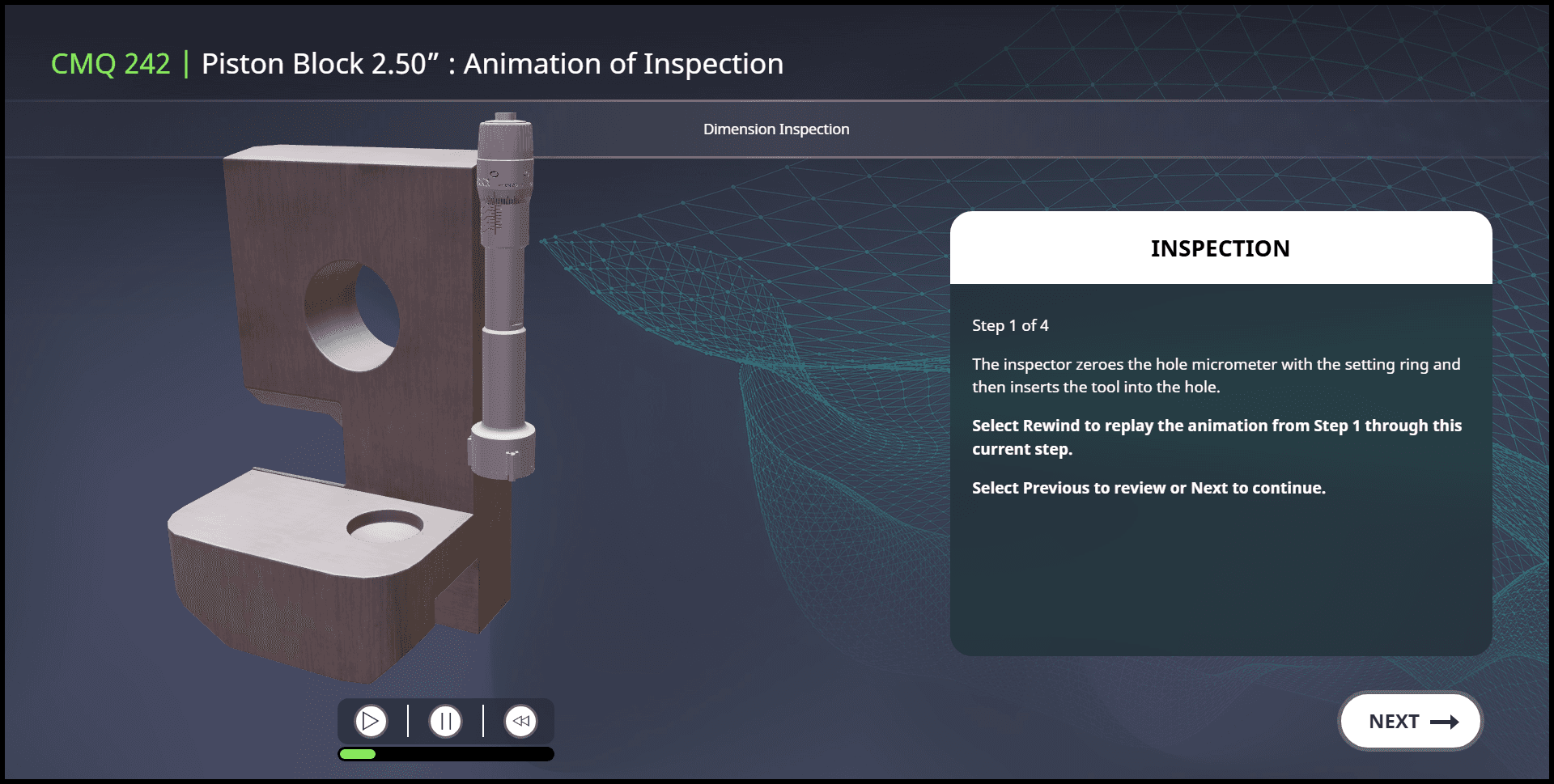Select the Dimension Inspection tab label

[x=776, y=129]
